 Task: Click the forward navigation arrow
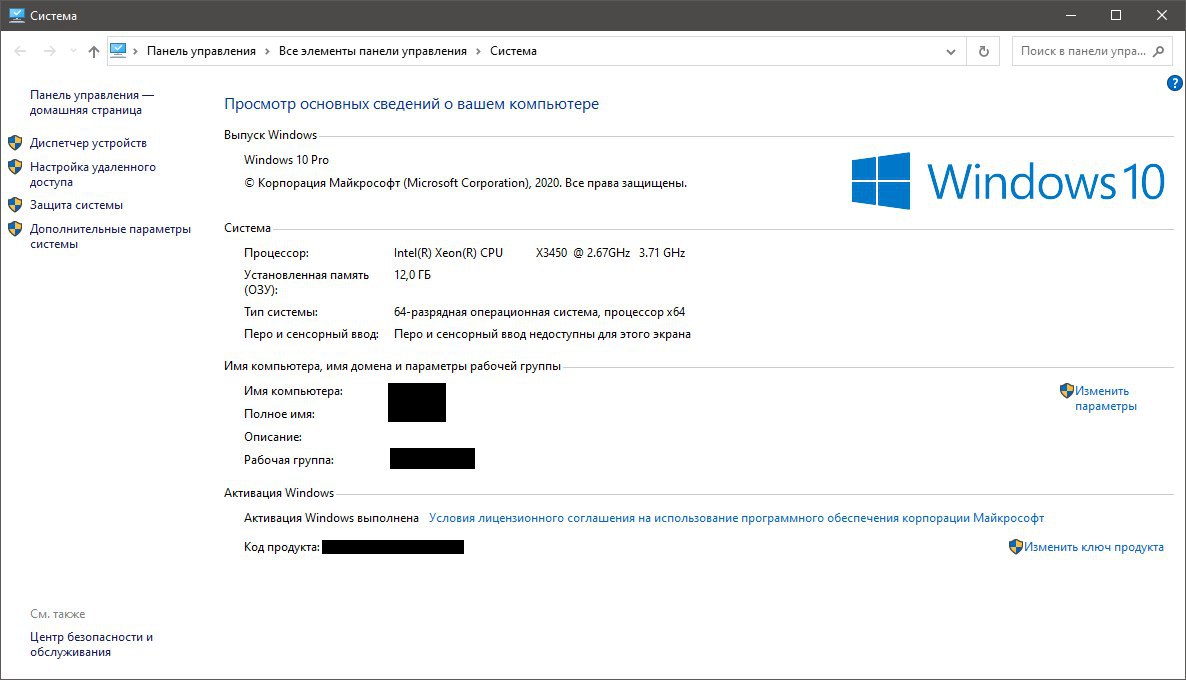tap(49, 51)
